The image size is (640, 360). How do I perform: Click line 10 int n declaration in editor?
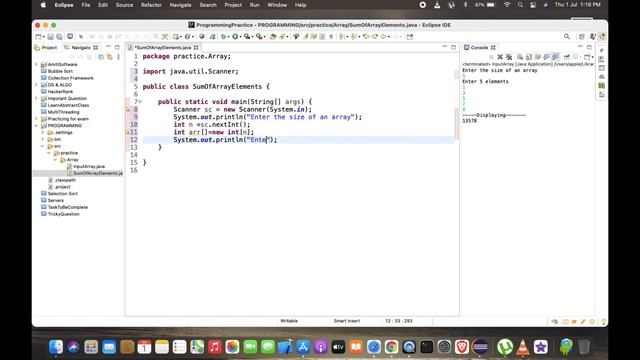coord(211,124)
